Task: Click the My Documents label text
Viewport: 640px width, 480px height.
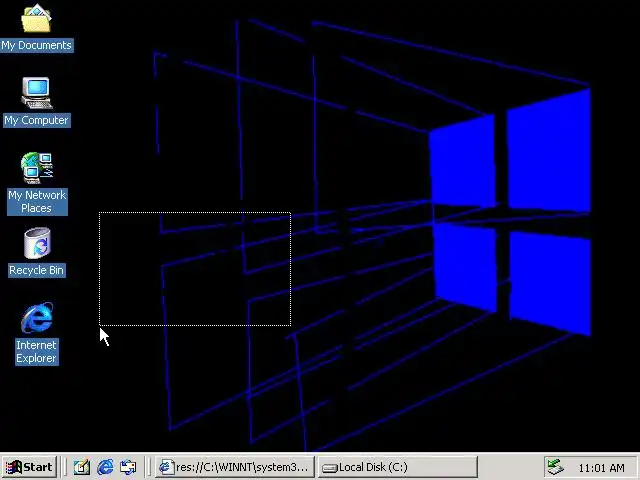Action: (x=36, y=45)
